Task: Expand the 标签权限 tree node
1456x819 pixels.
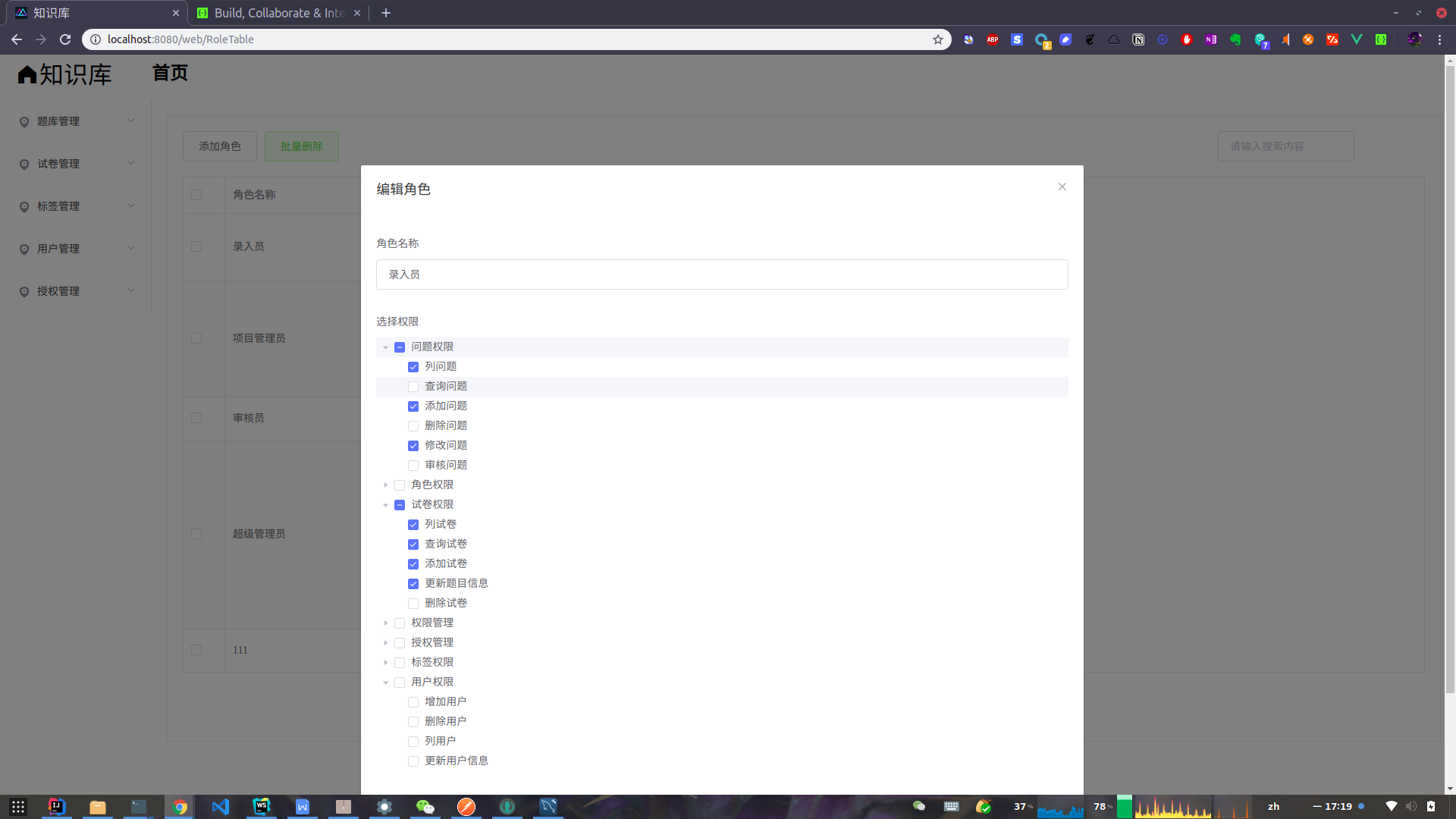Action: point(385,663)
